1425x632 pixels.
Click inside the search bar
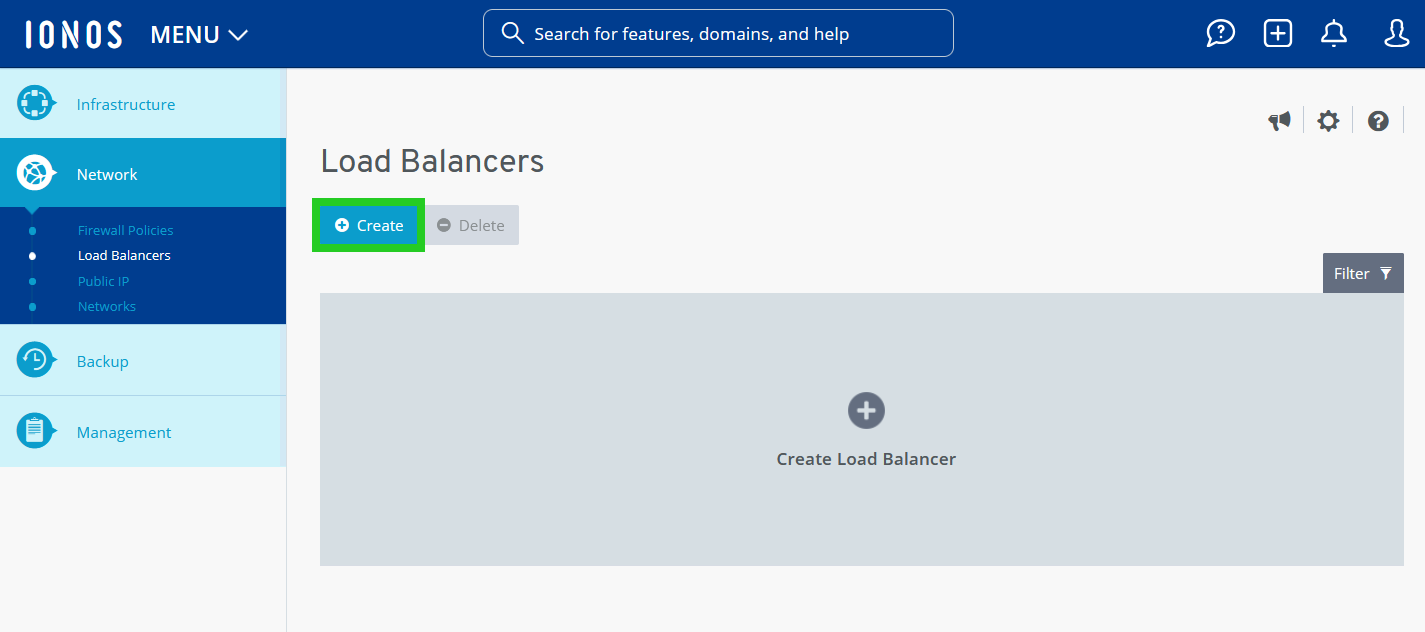point(718,33)
